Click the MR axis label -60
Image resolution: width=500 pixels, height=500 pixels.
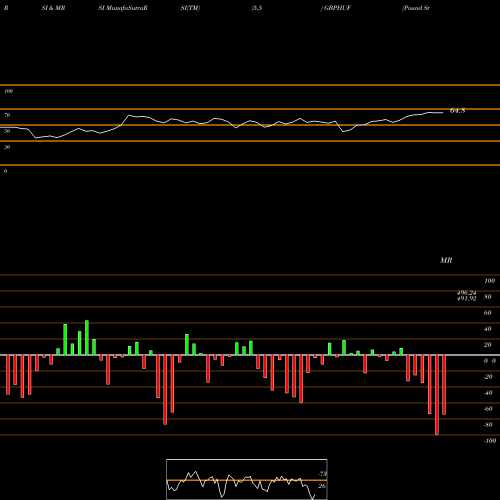pos(488,409)
